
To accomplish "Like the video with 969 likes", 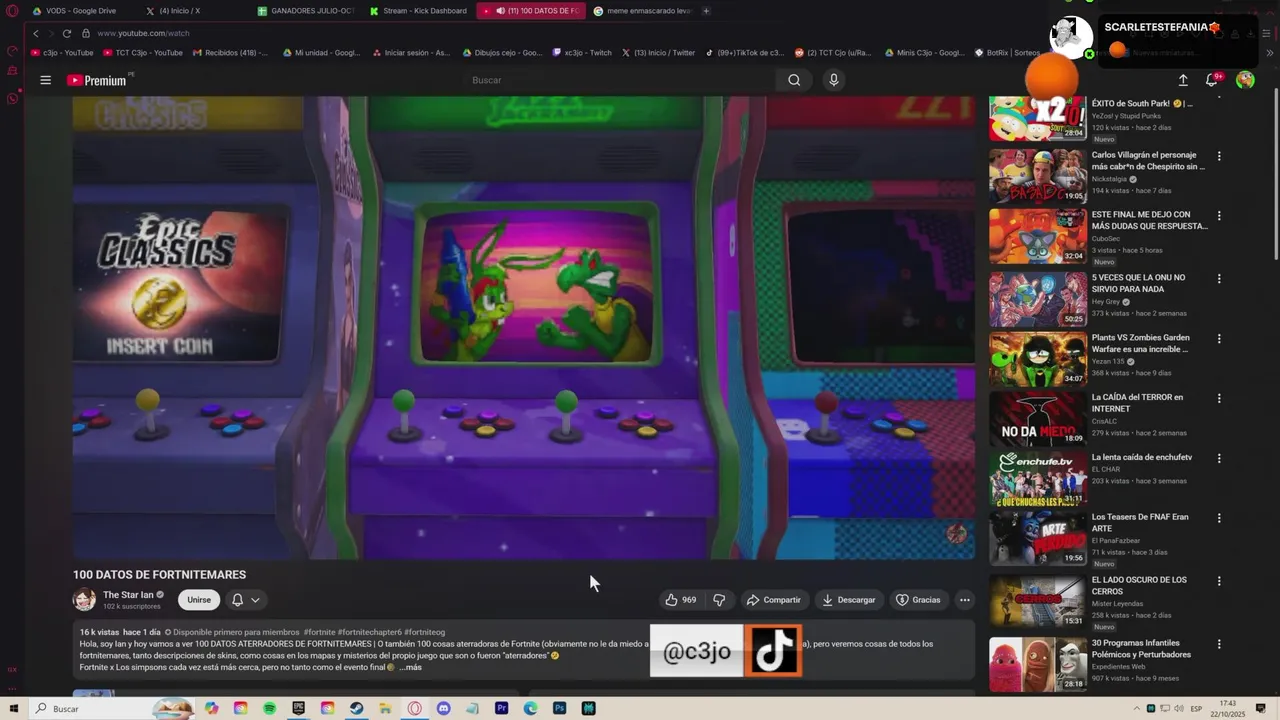I will [681, 600].
